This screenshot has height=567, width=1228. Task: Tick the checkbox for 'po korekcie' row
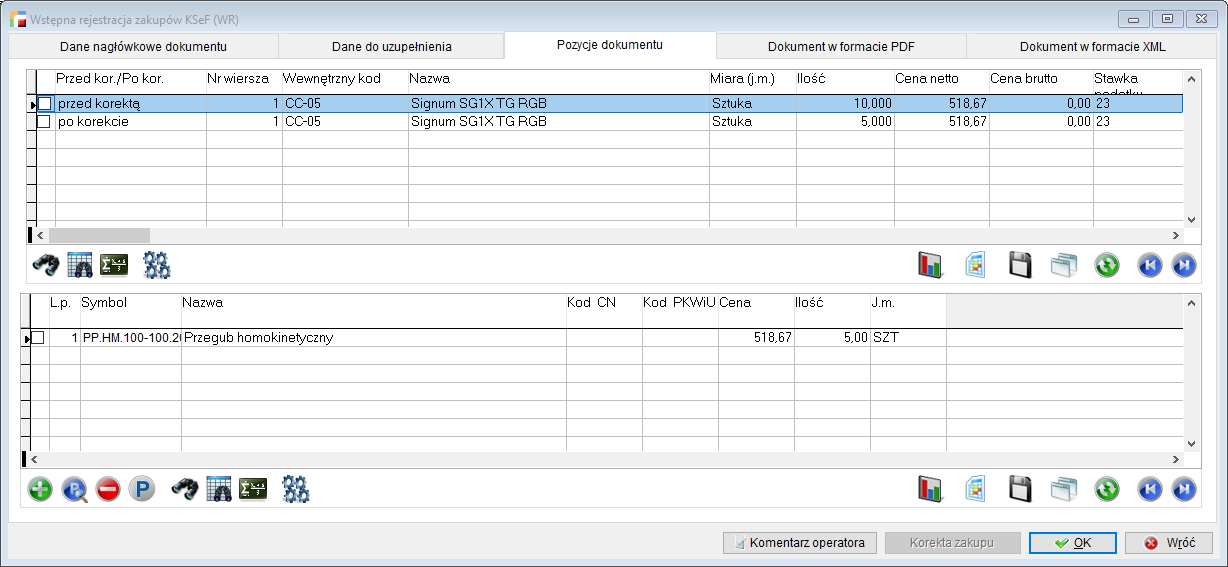pyautogui.click(x=44, y=122)
